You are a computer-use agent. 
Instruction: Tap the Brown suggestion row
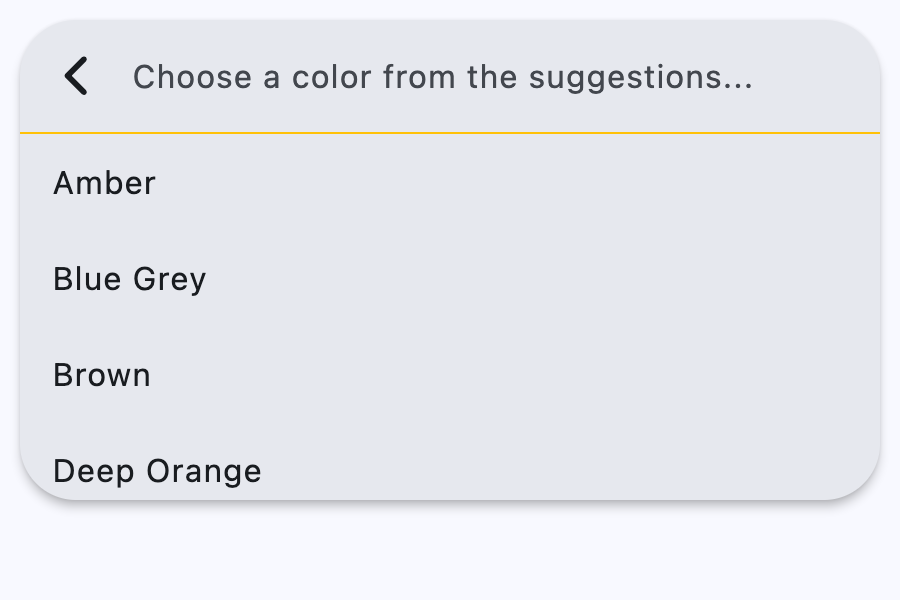(102, 375)
